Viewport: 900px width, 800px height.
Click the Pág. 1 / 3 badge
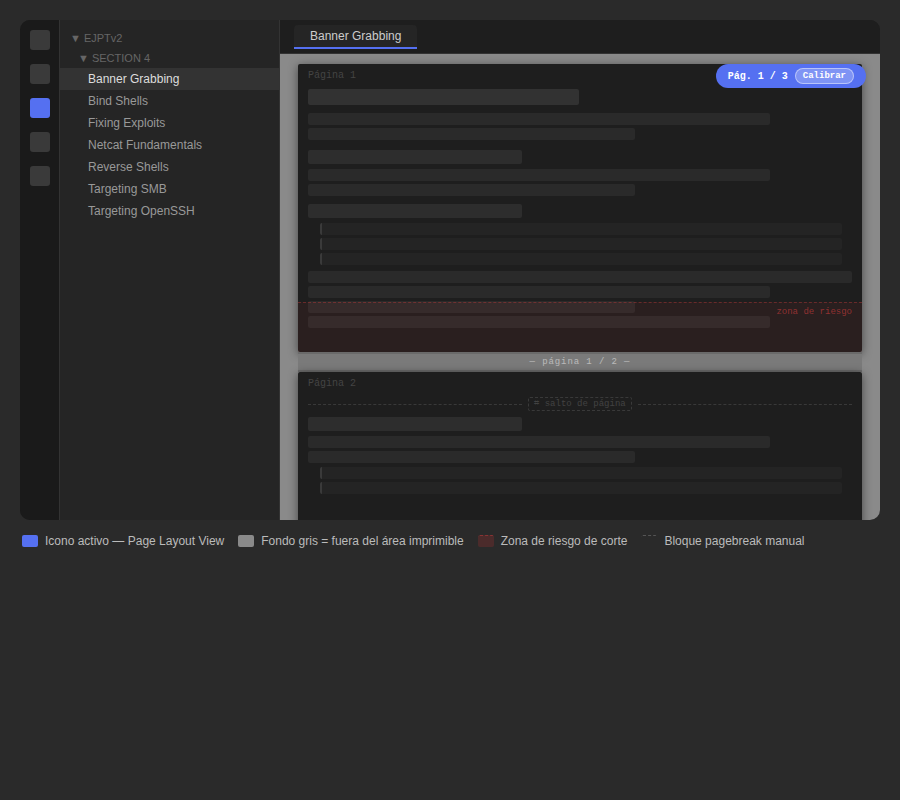pyautogui.click(x=757, y=75)
